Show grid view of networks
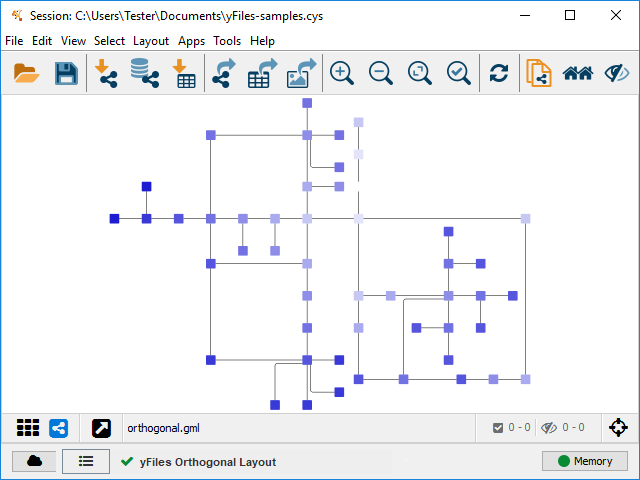The height and width of the screenshot is (480, 640). click(28, 428)
